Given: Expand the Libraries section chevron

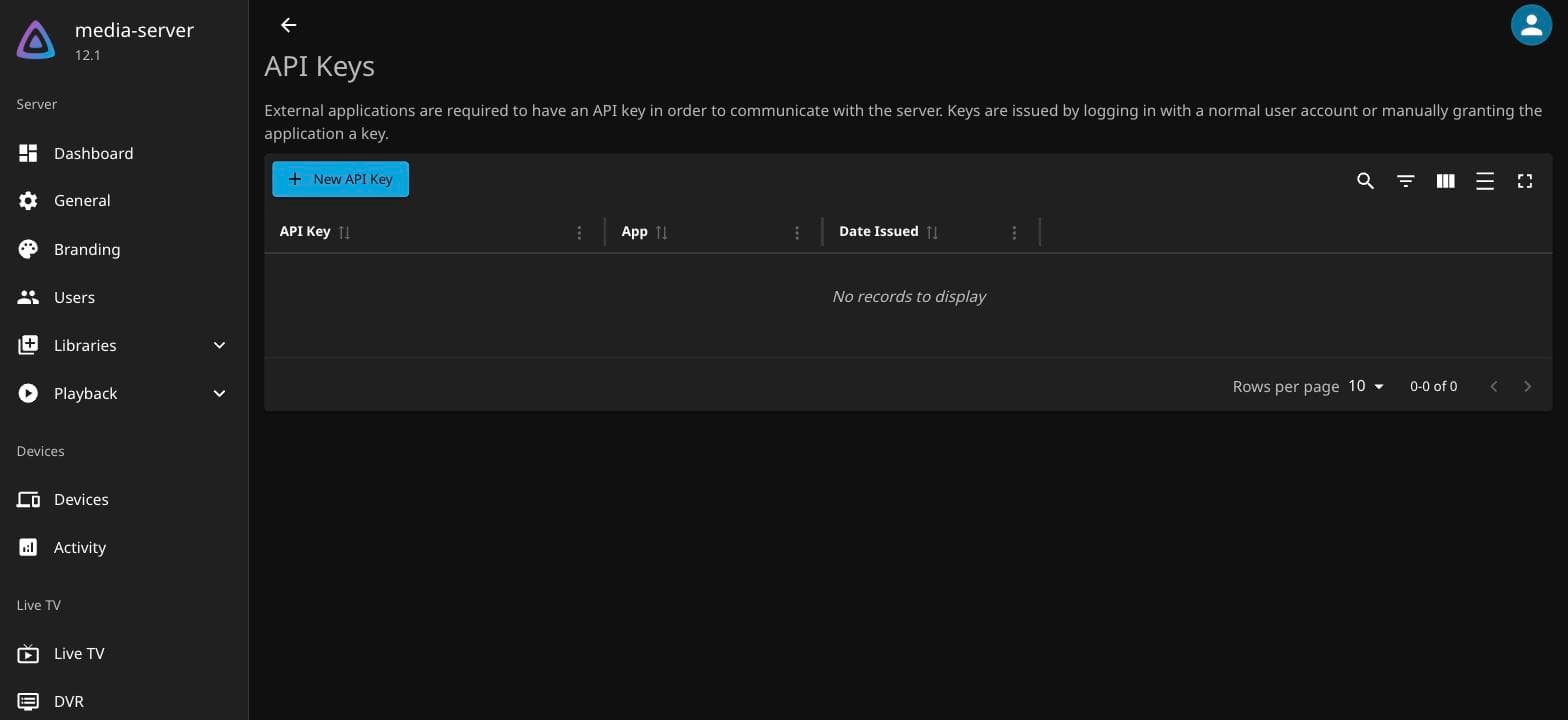Looking at the screenshot, I should coord(220,345).
